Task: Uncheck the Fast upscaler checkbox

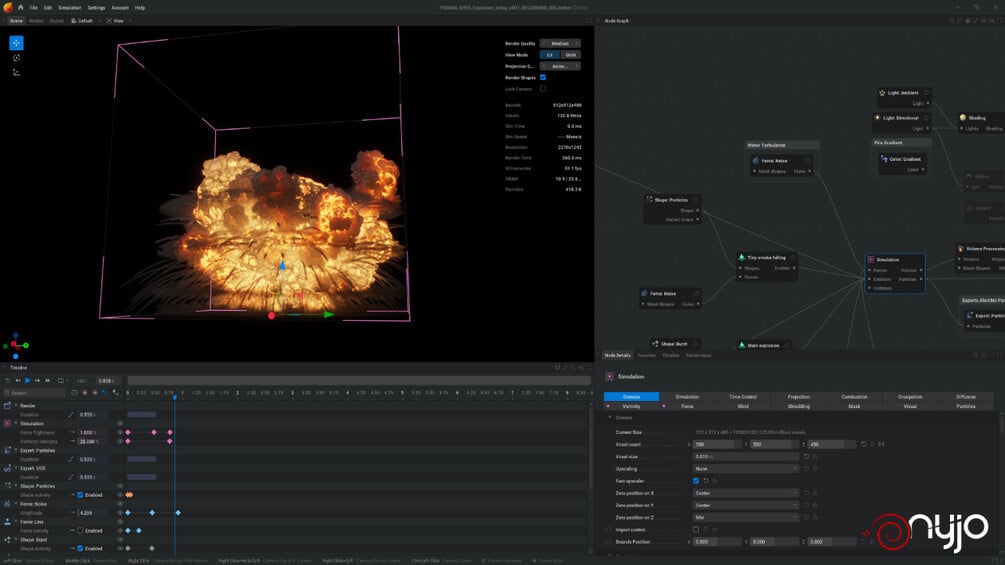Action: pos(696,480)
